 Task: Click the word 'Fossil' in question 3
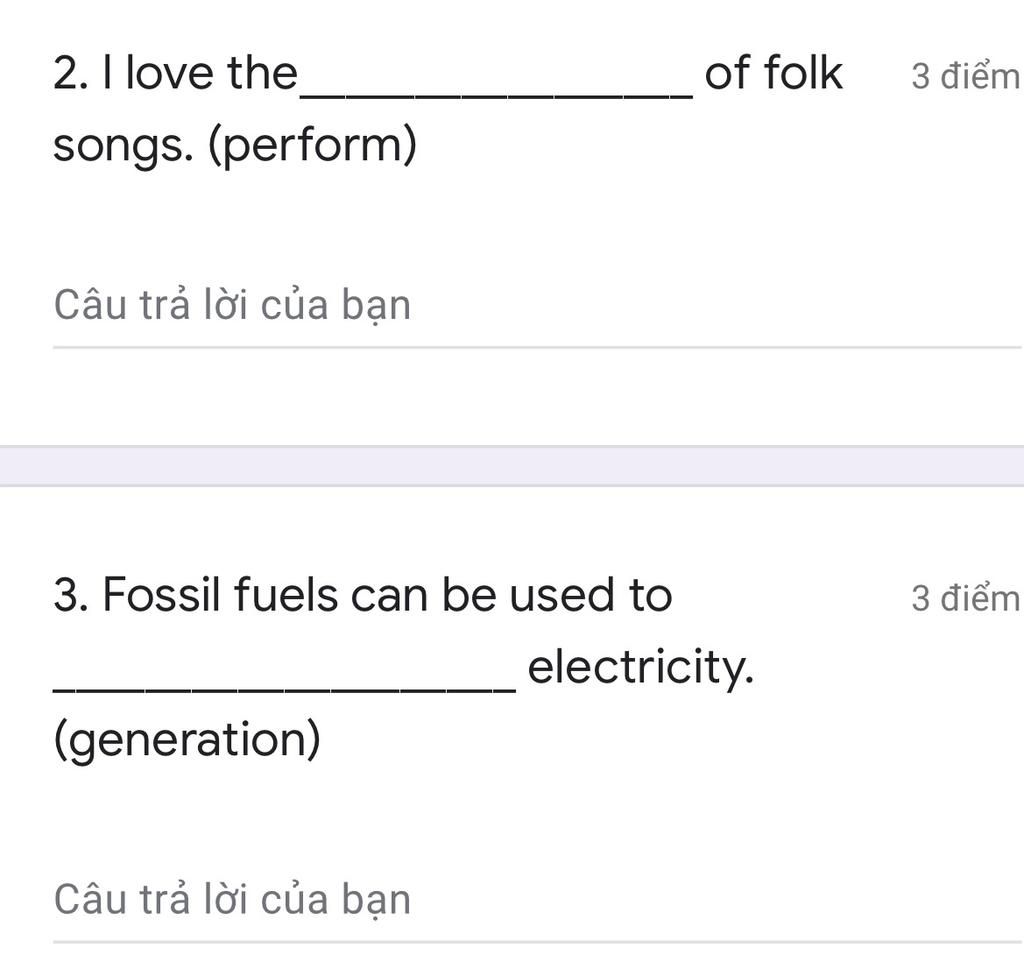point(162,595)
